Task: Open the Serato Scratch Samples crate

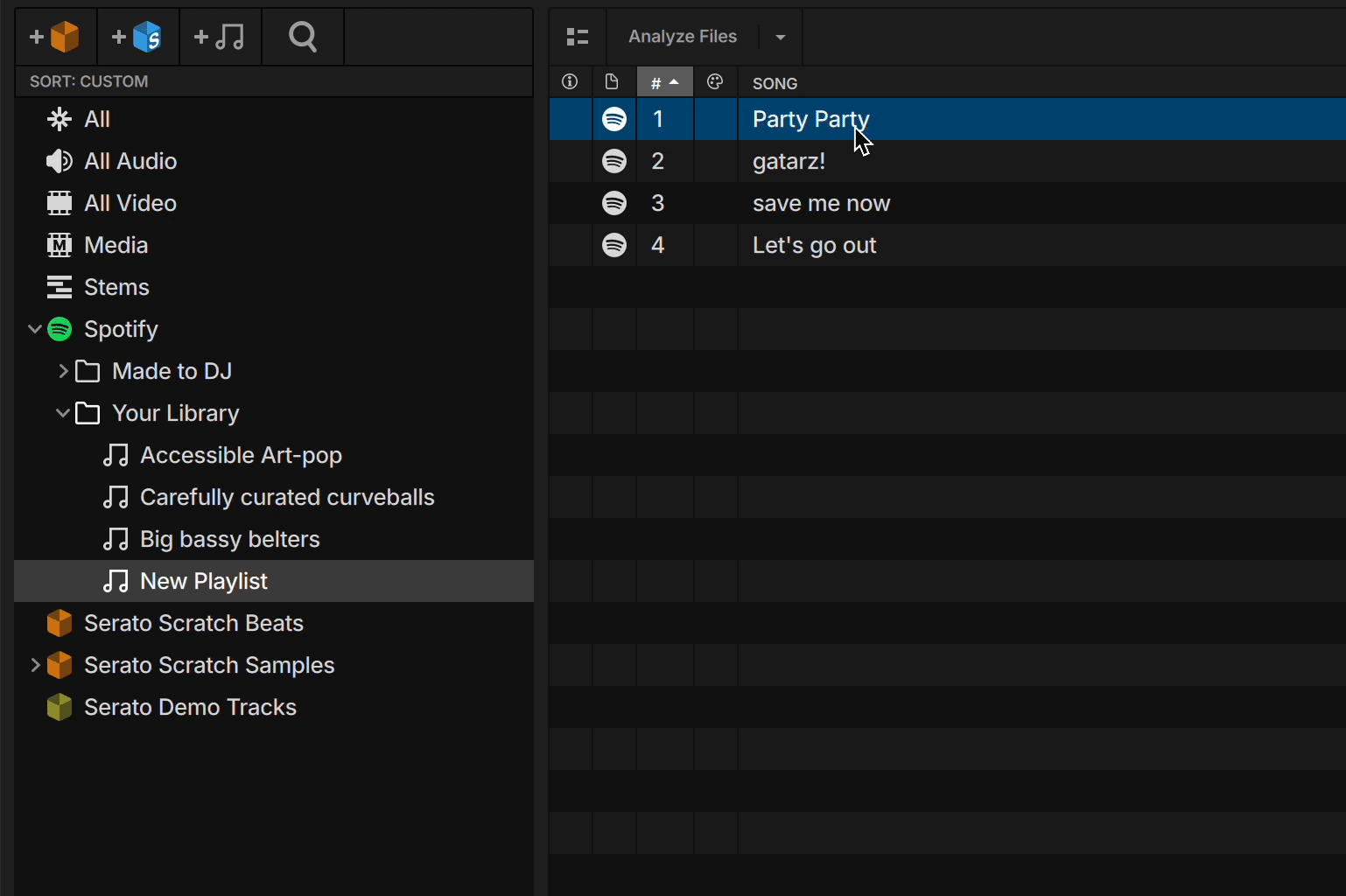Action: click(274, 665)
